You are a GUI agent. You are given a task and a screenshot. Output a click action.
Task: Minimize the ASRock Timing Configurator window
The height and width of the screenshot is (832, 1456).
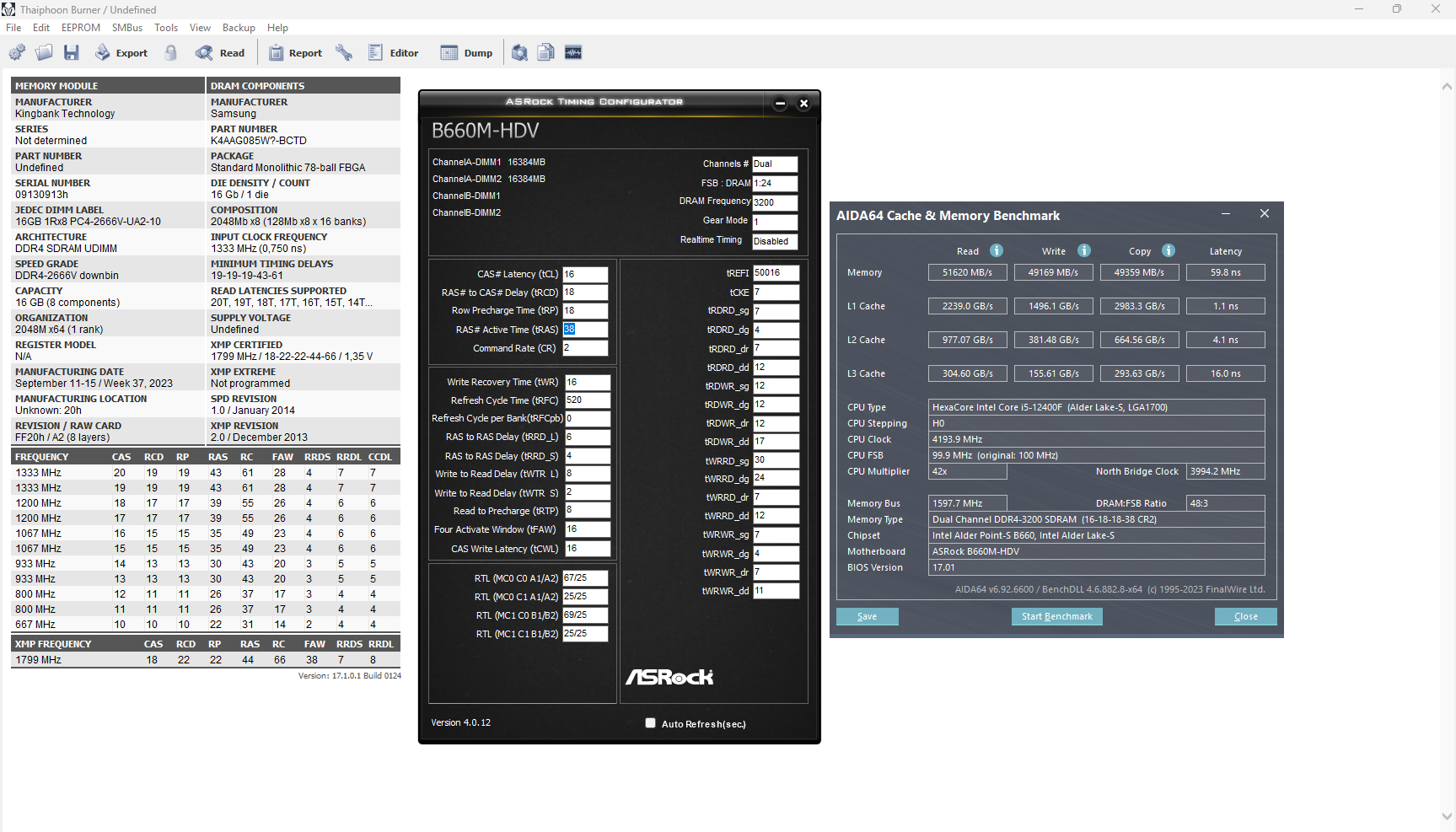pos(781,104)
